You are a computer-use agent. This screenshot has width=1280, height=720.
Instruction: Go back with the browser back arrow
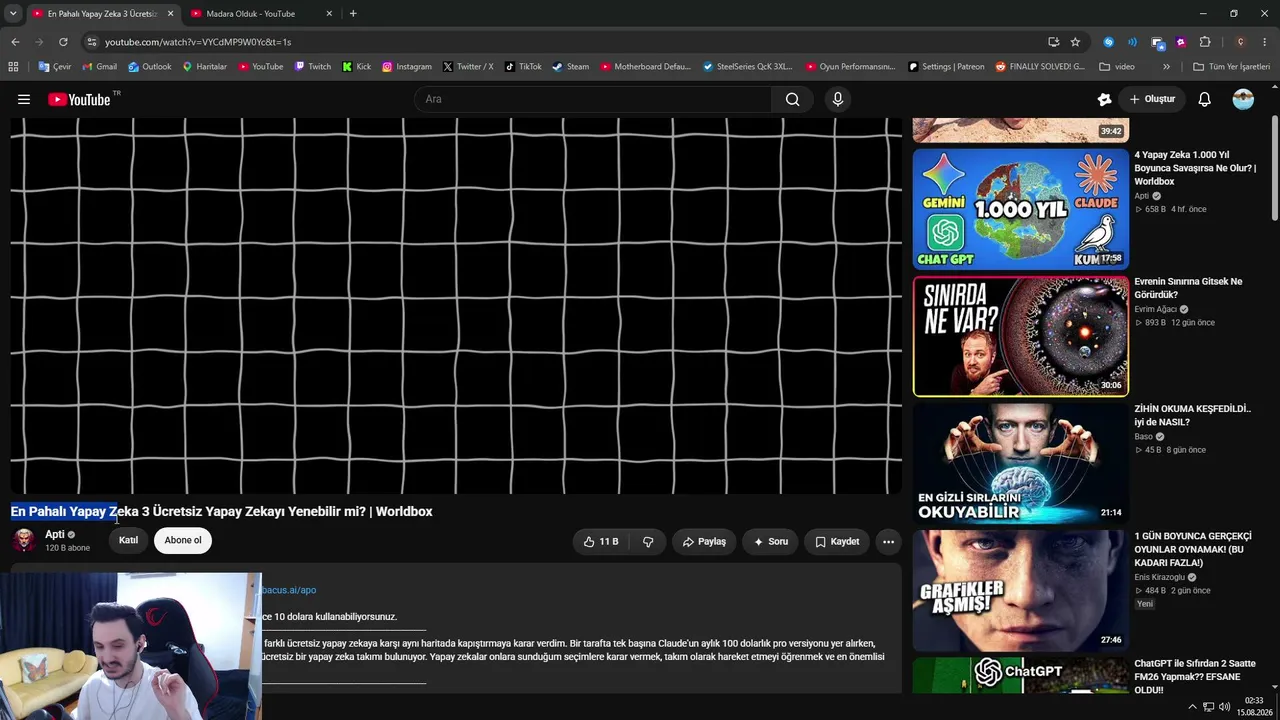click(15, 42)
